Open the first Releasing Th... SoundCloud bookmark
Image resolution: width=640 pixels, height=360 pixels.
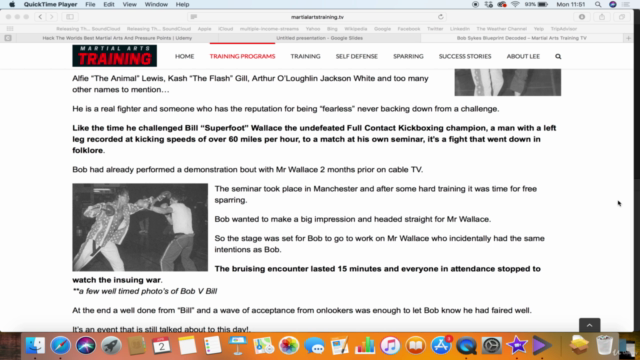pos(88,29)
